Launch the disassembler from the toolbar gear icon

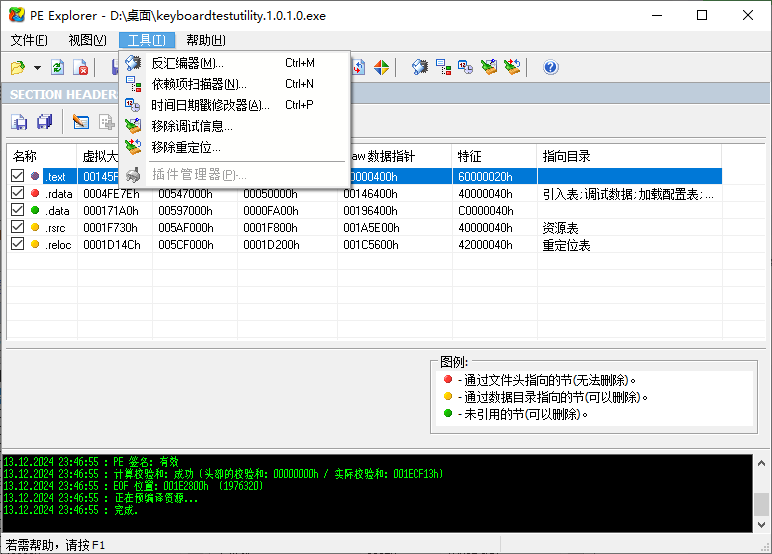coord(420,67)
